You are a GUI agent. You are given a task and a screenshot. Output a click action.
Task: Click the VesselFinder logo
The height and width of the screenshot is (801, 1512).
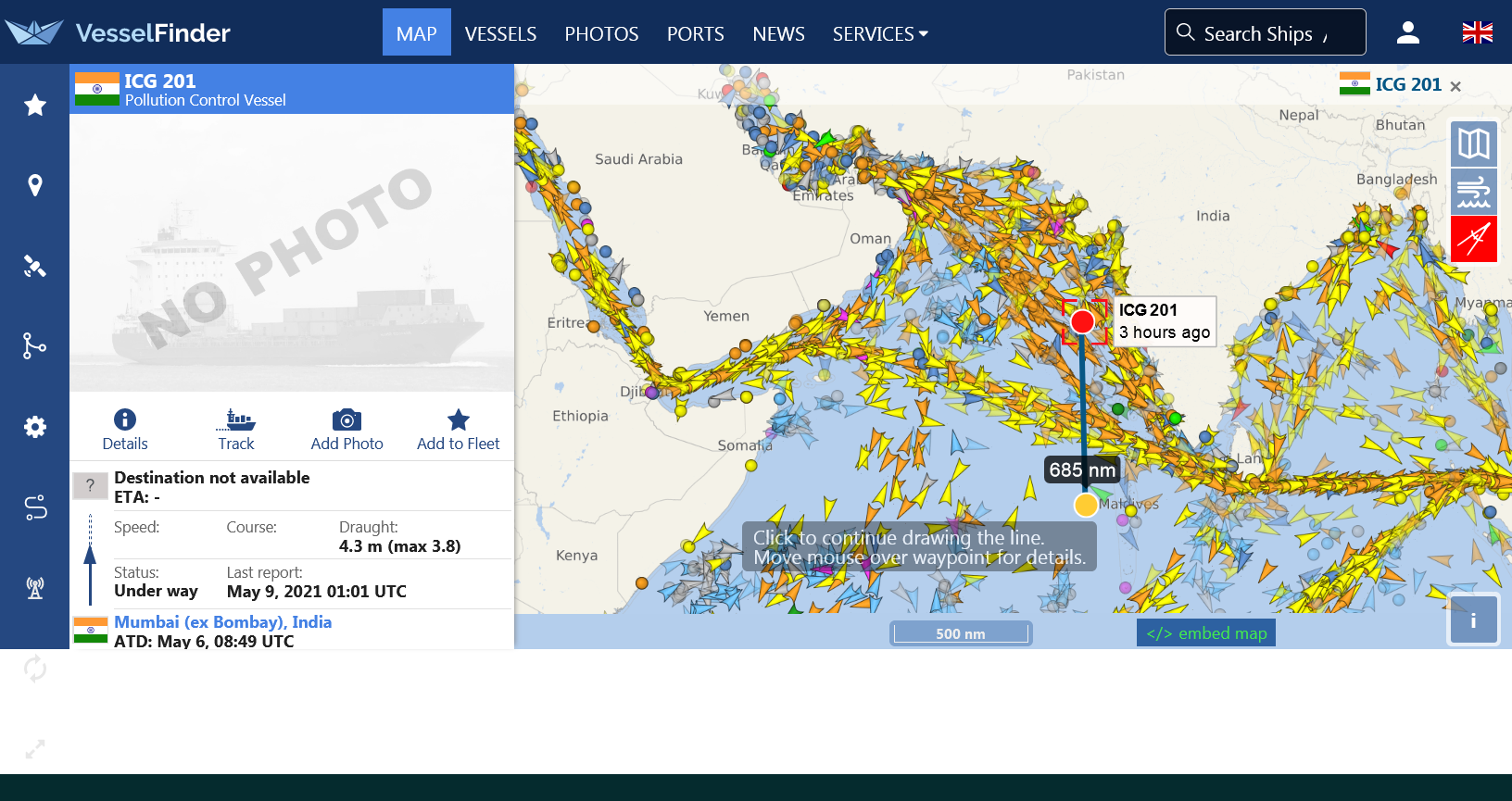tap(118, 32)
